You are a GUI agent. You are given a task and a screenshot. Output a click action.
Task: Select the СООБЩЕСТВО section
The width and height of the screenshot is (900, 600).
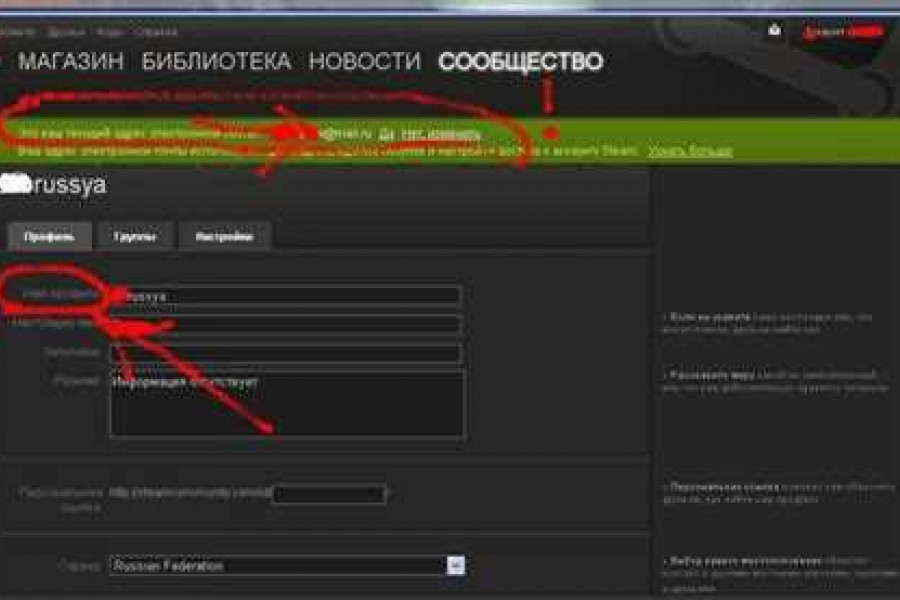520,62
